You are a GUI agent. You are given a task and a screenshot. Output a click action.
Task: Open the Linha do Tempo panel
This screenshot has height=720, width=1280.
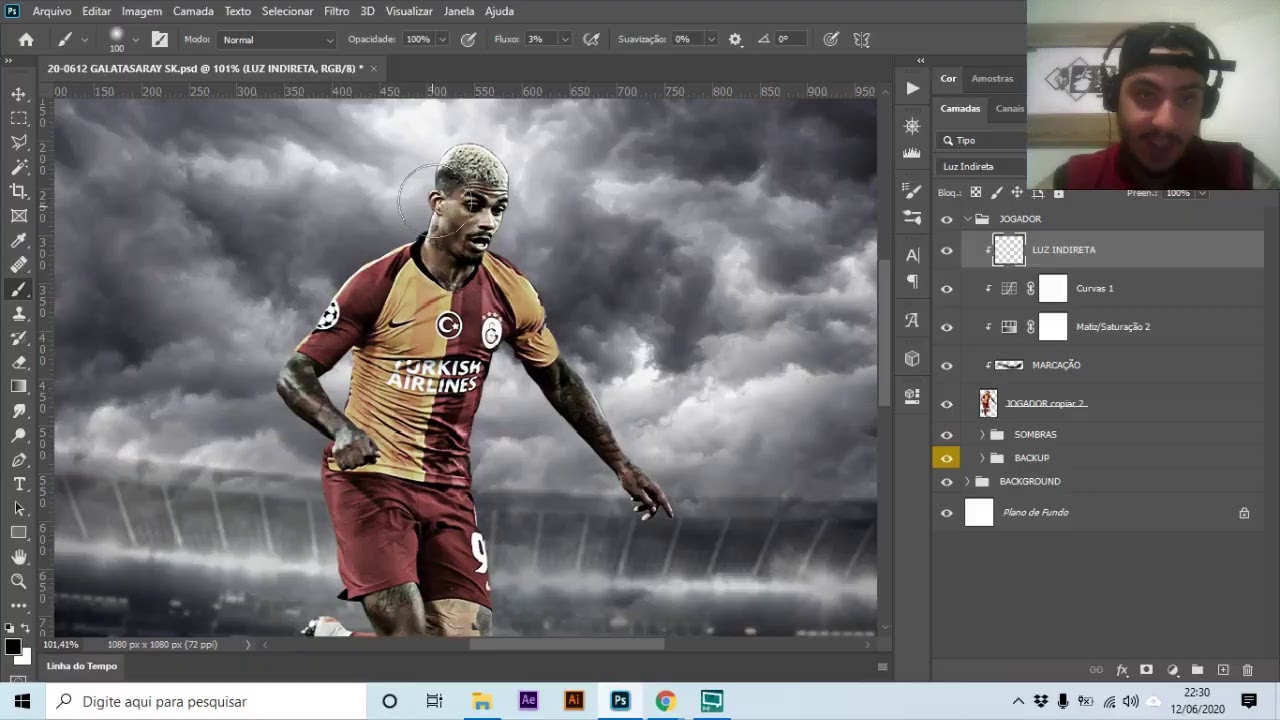click(82, 666)
